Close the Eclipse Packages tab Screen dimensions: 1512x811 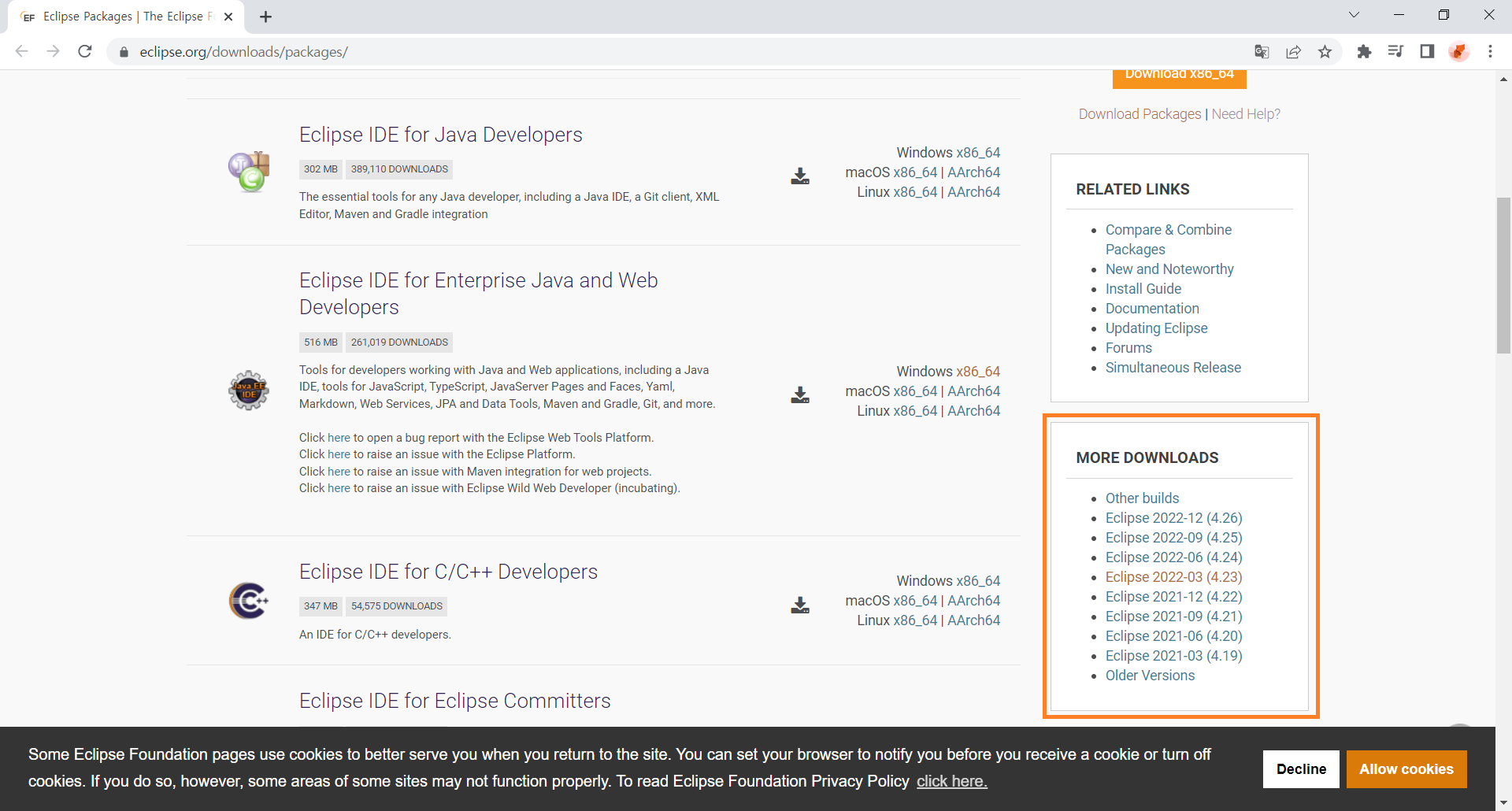(x=228, y=17)
